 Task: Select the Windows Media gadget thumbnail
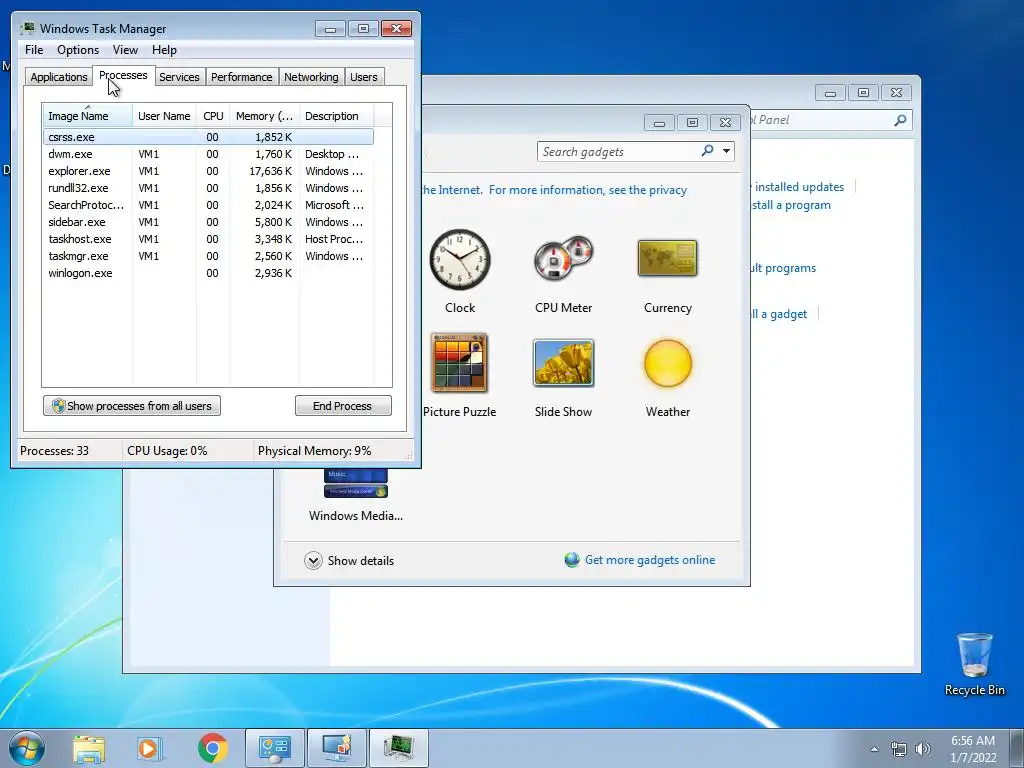click(x=356, y=484)
